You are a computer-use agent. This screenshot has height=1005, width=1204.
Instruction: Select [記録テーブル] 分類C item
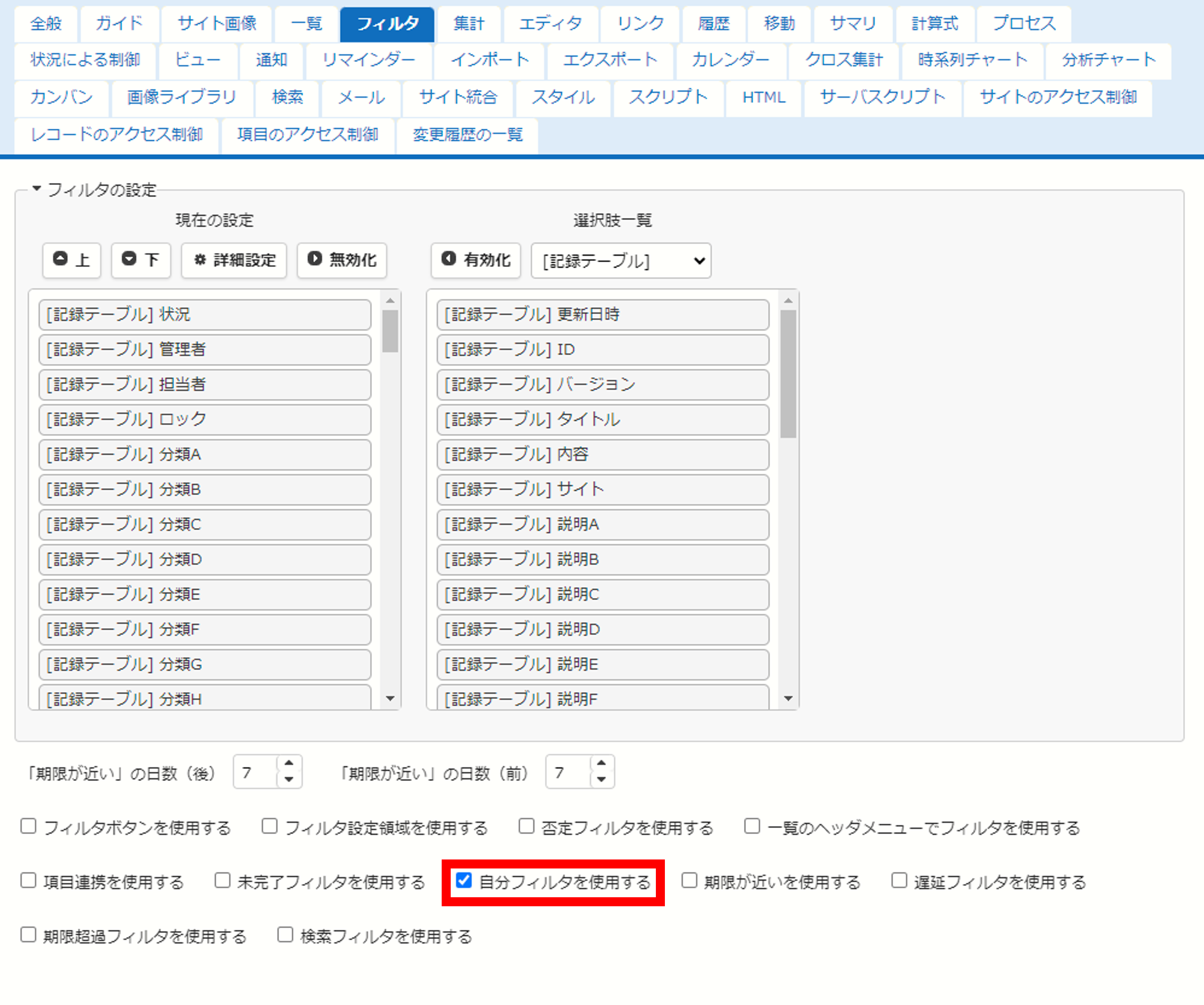[205, 525]
